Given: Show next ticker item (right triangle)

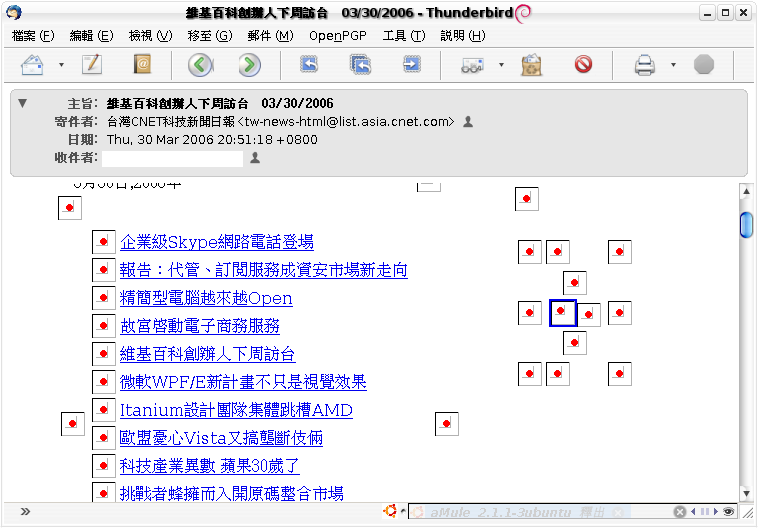Looking at the screenshot, I should tap(716, 512).
